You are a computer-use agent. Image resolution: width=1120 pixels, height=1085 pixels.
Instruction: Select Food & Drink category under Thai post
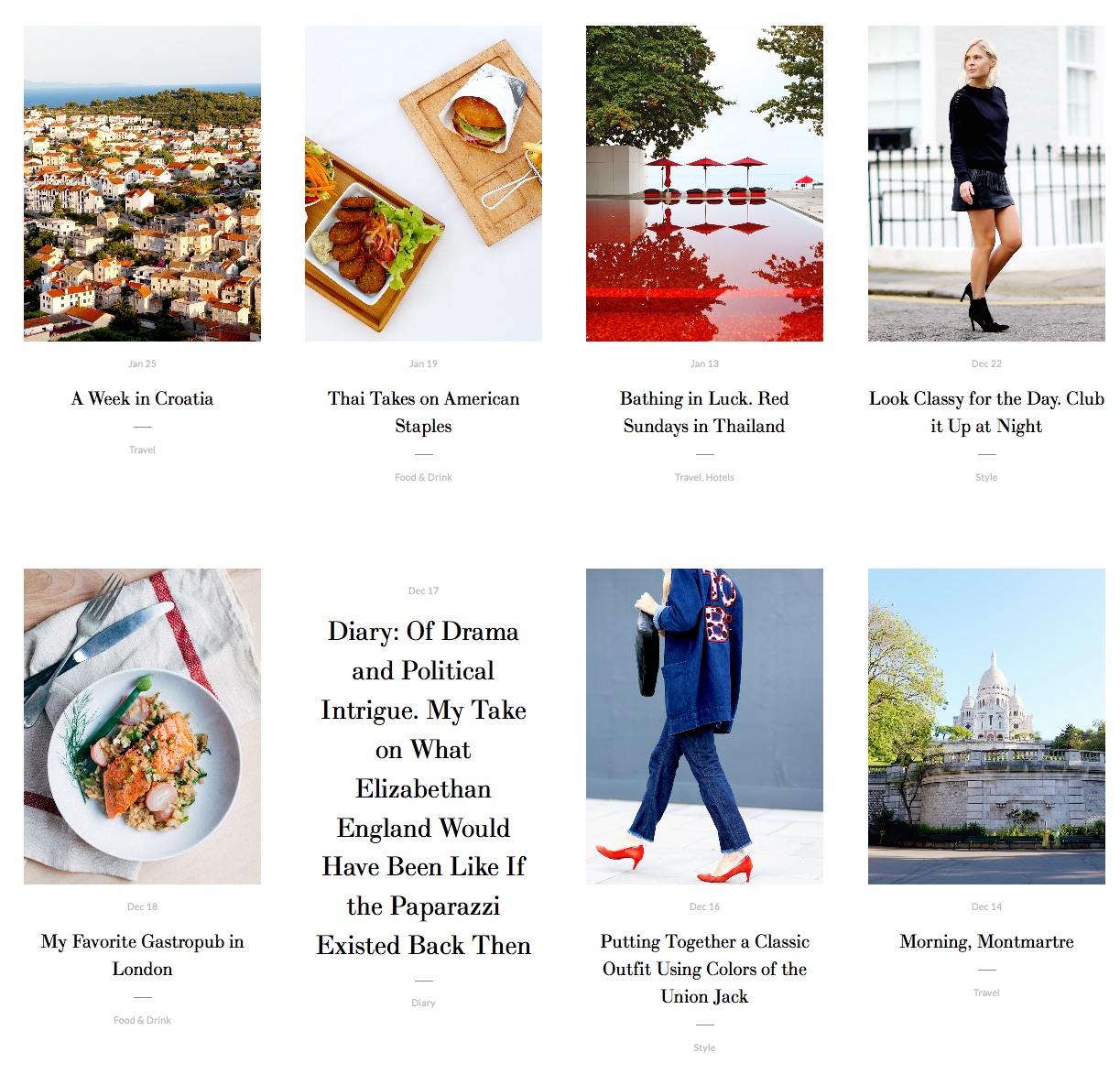coord(423,477)
